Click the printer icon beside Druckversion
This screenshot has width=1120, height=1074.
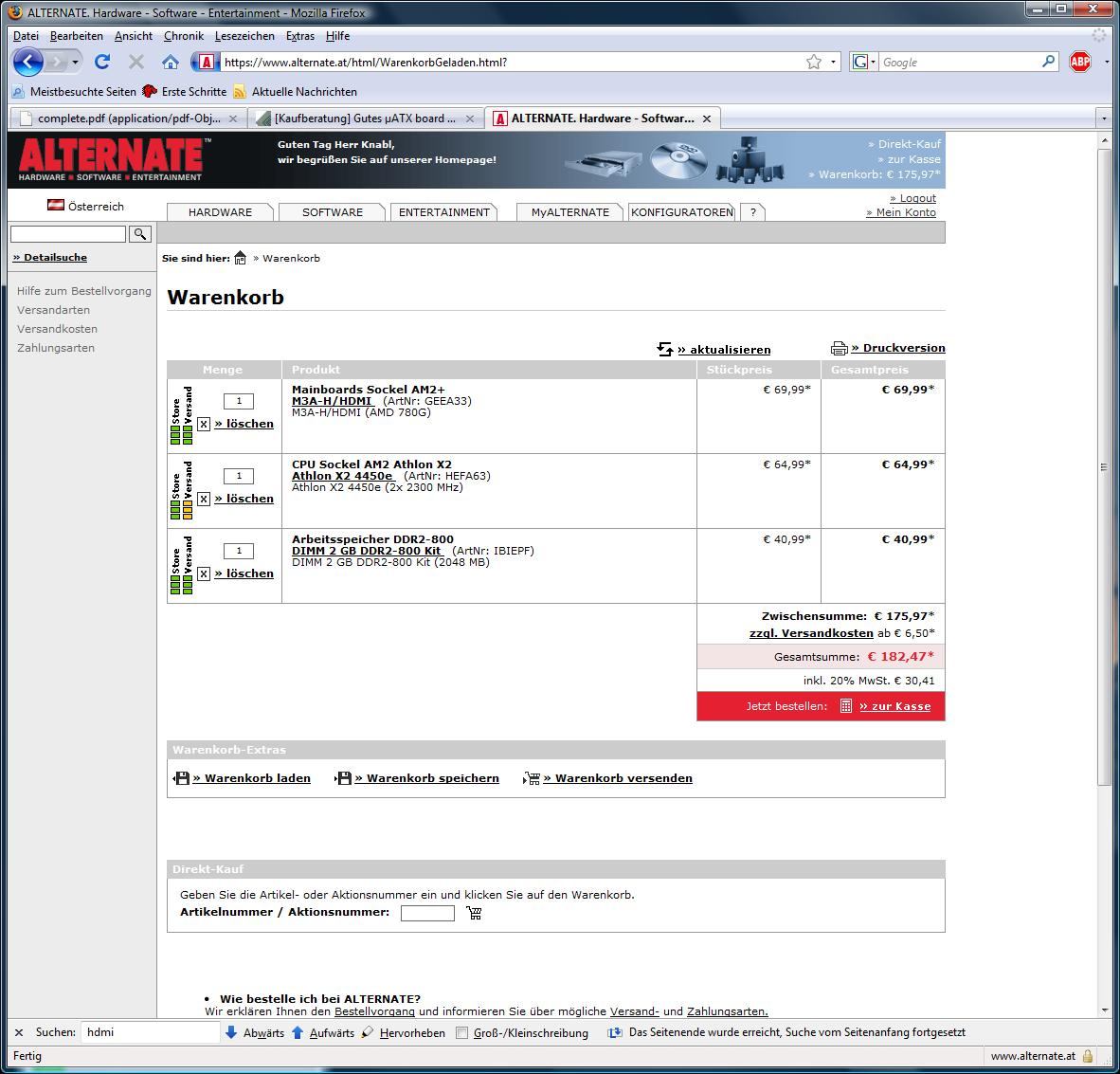(840, 348)
